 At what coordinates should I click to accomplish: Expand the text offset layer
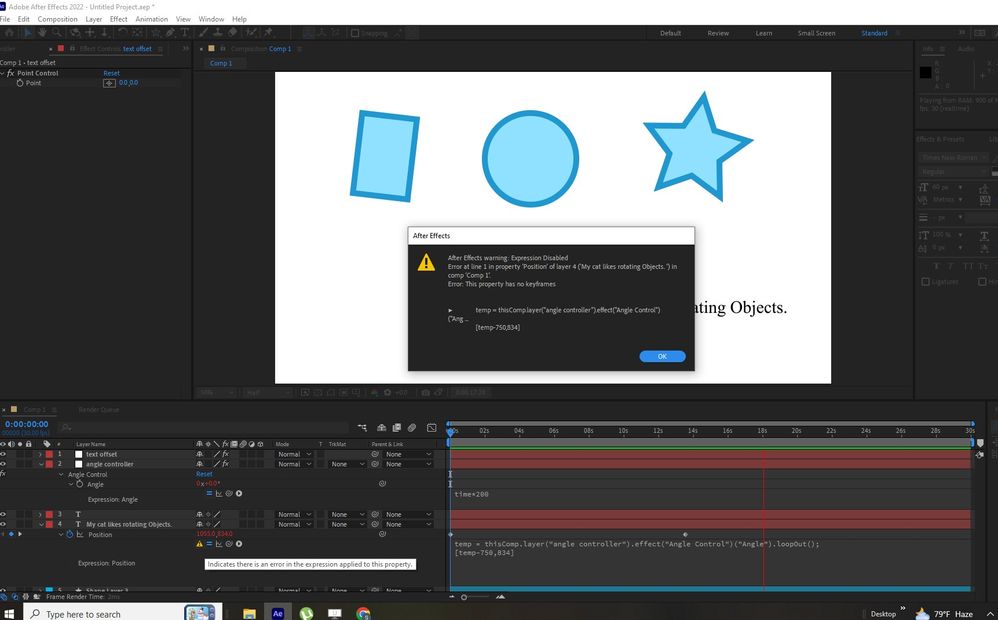pos(41,454)
